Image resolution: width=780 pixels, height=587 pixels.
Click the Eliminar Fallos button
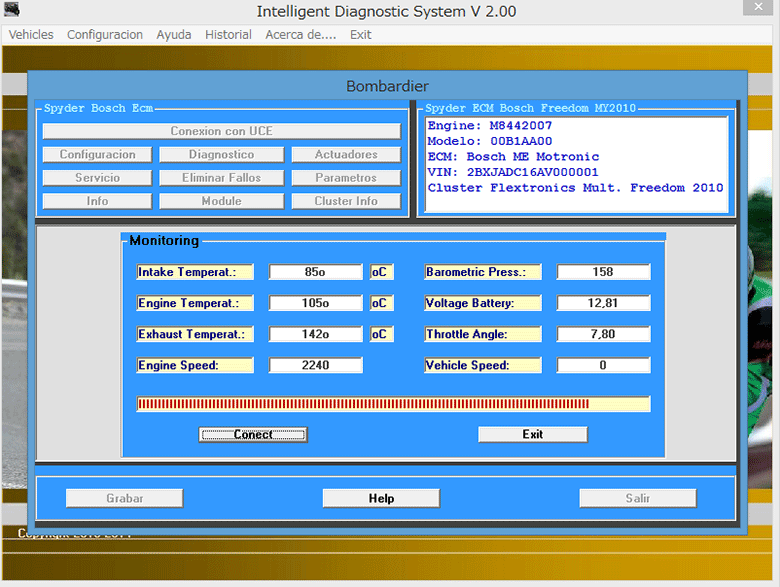221,178
